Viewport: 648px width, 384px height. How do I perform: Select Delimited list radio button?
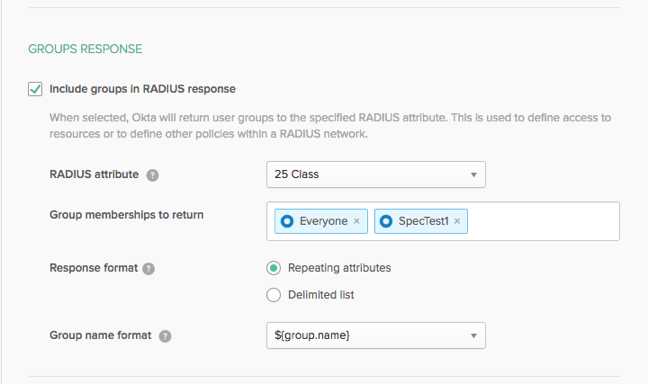(274, 295)
